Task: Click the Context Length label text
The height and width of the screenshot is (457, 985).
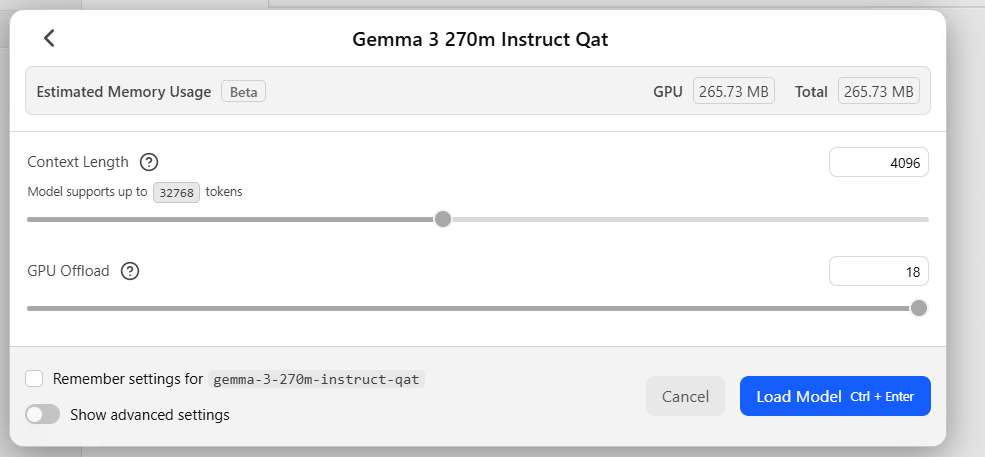Action: pos(78,162)
